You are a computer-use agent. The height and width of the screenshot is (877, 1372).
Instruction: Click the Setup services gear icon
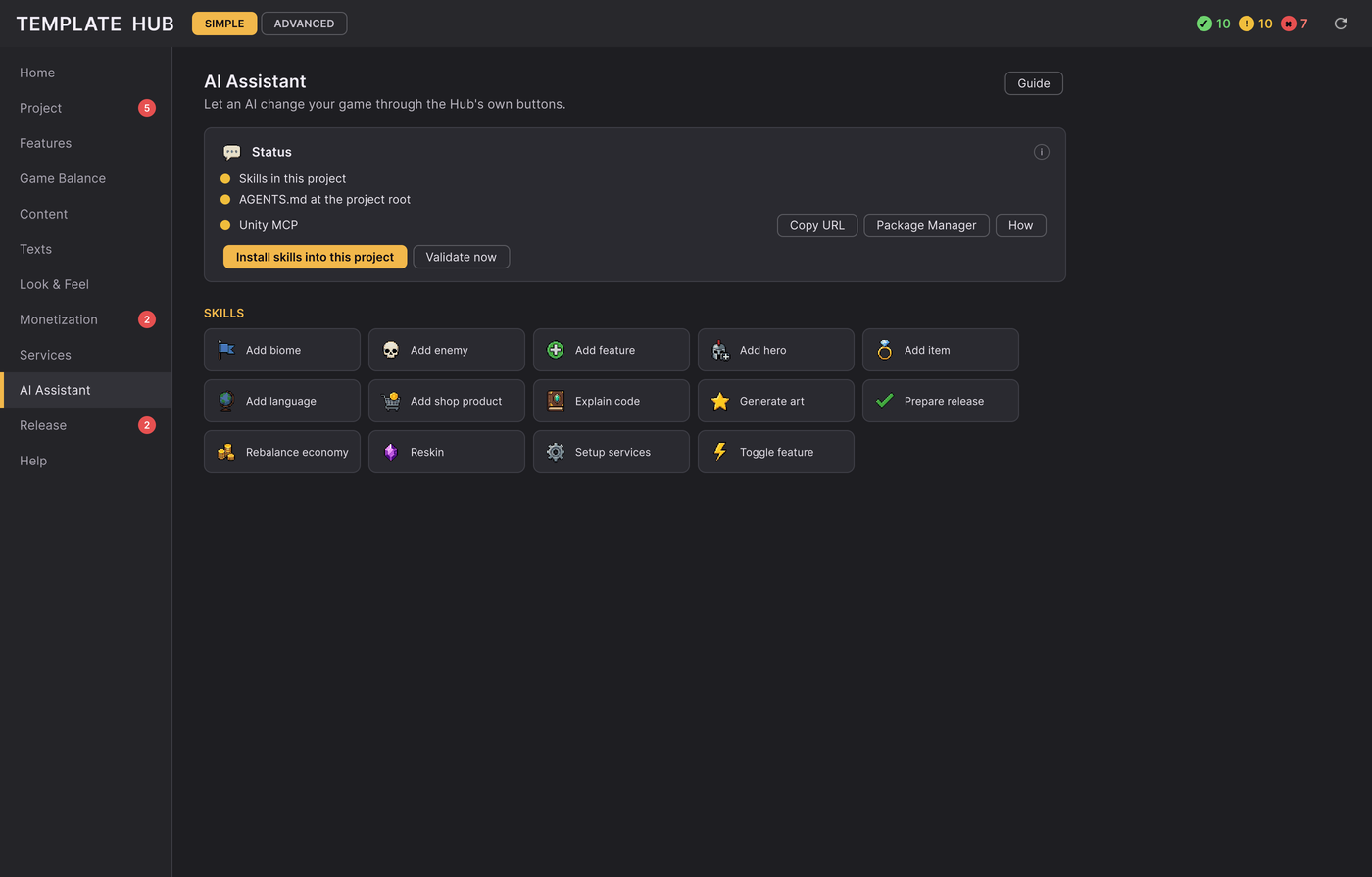(556, 452)
